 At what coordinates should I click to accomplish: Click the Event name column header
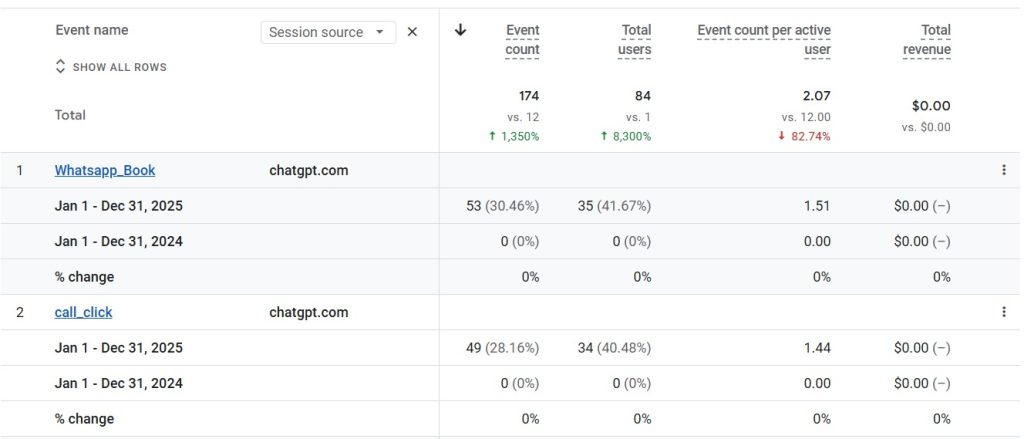[x=92, y=30]
